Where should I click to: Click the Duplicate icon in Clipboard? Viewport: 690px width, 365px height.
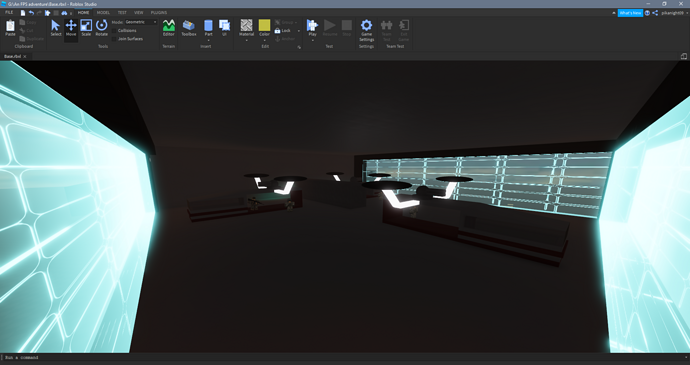click(22, 39)
